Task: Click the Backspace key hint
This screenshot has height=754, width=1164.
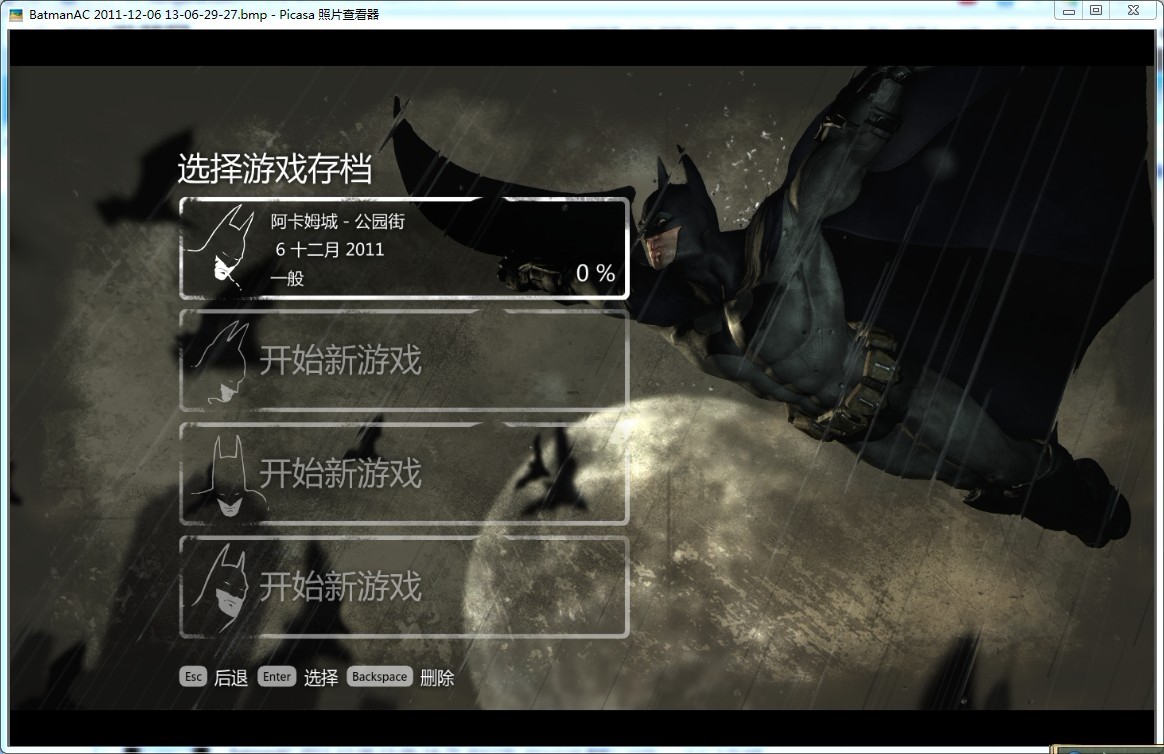Action: click(379, 677)
